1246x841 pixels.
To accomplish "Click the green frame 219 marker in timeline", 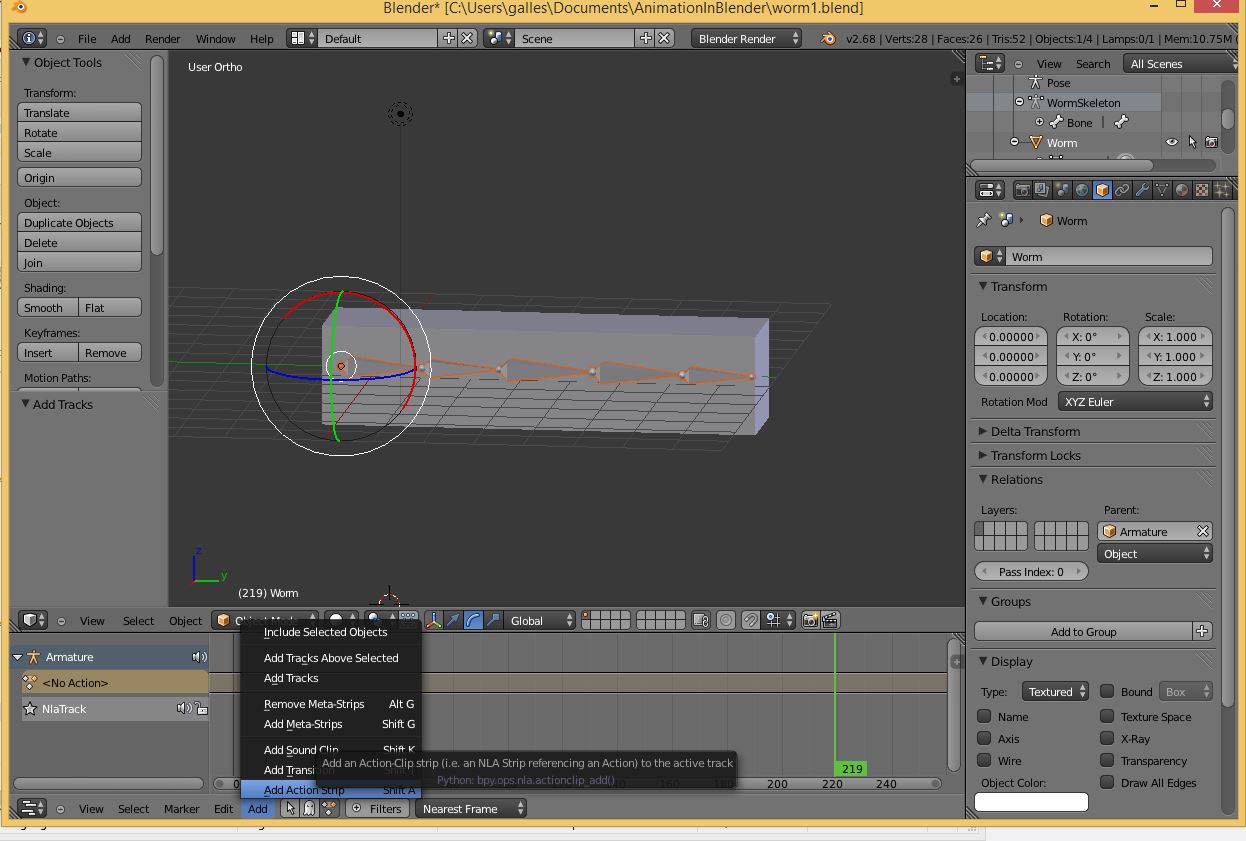I will click(x=851, y=769).
